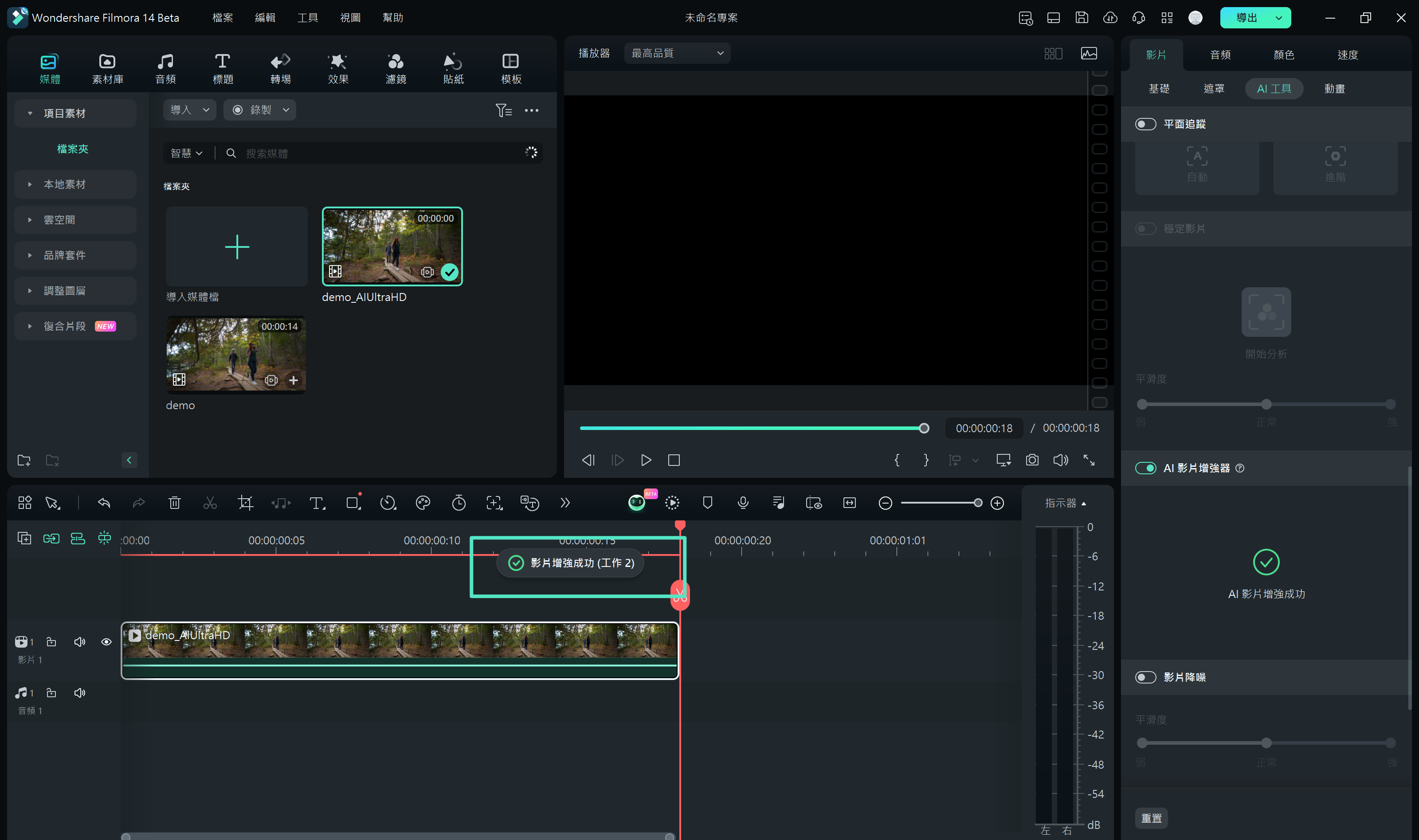The width and height of the screenshot is (1419, 840).
Task: Play the preview video
Action: pyautogui.click(x=646, y=460)
